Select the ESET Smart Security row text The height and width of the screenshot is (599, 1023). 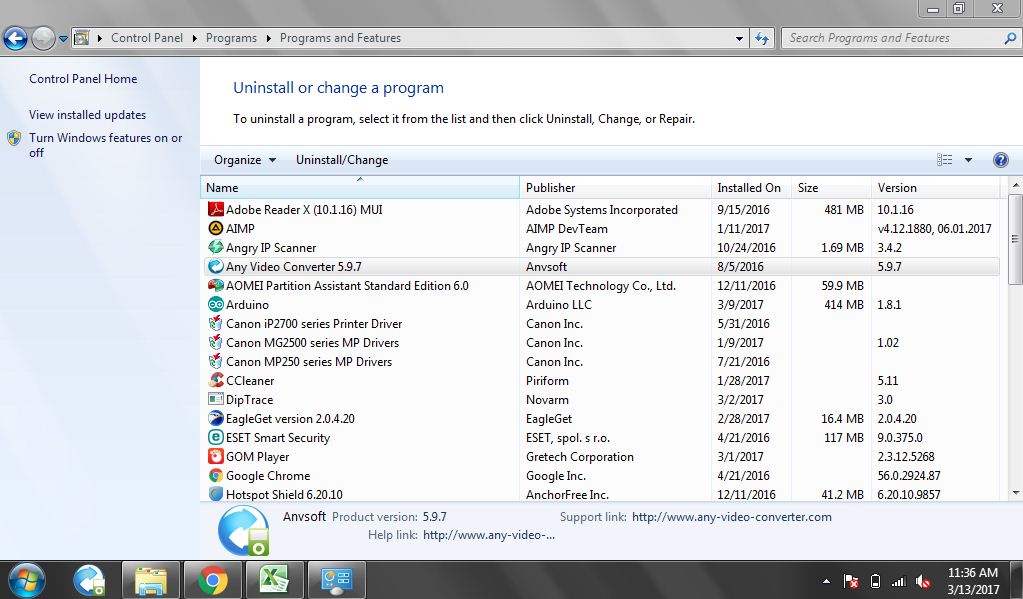[x=277, y=438]
